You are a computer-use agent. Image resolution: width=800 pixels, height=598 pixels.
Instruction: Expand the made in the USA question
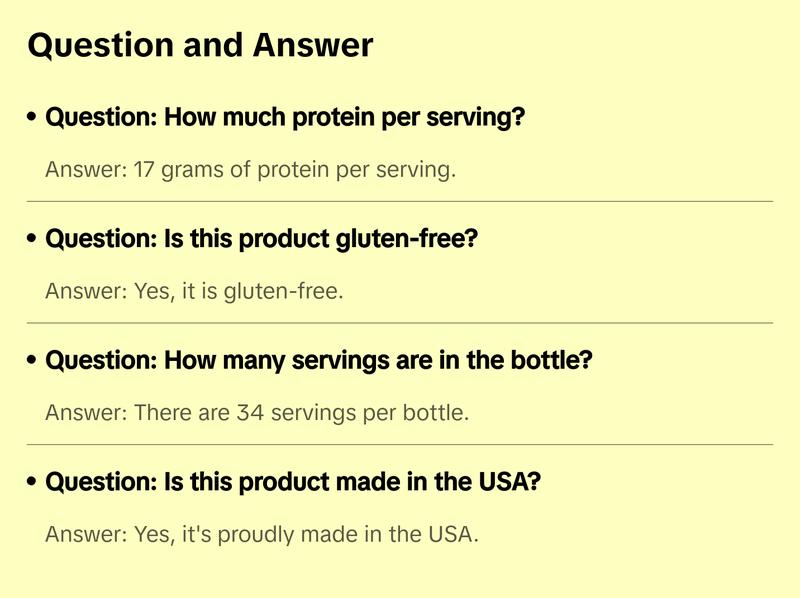pos(293,482)
